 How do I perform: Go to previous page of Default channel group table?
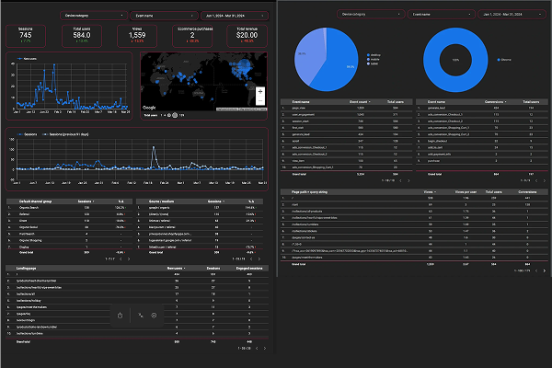pyautogui.click(x=121, y=259)
